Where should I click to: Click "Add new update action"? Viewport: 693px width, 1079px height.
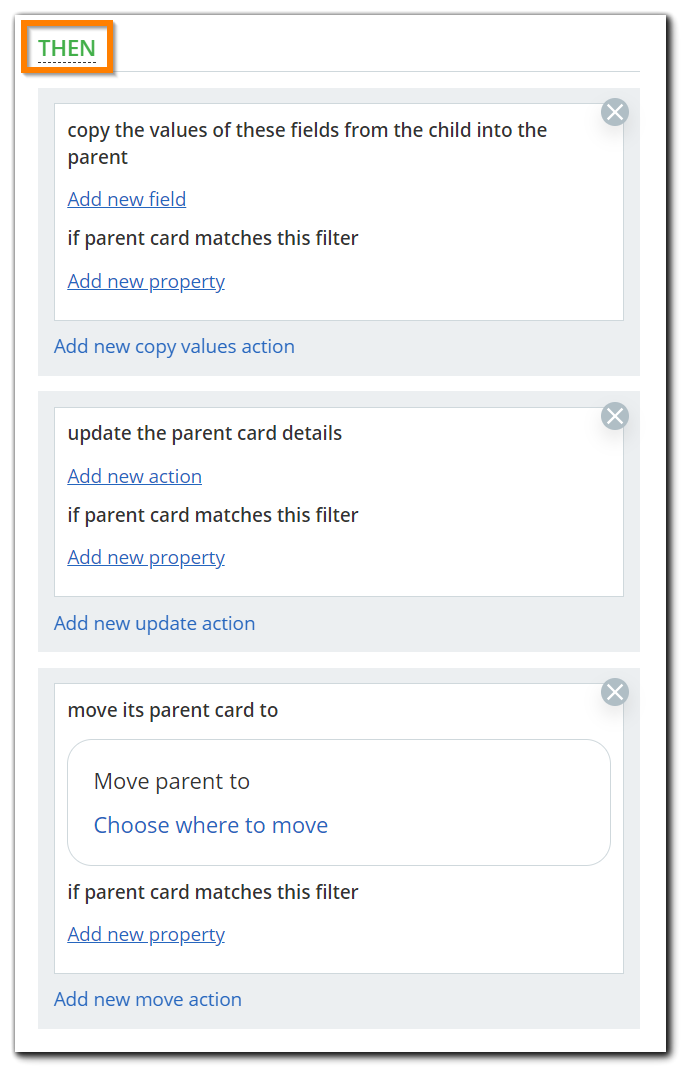click(x=154, y=623)
